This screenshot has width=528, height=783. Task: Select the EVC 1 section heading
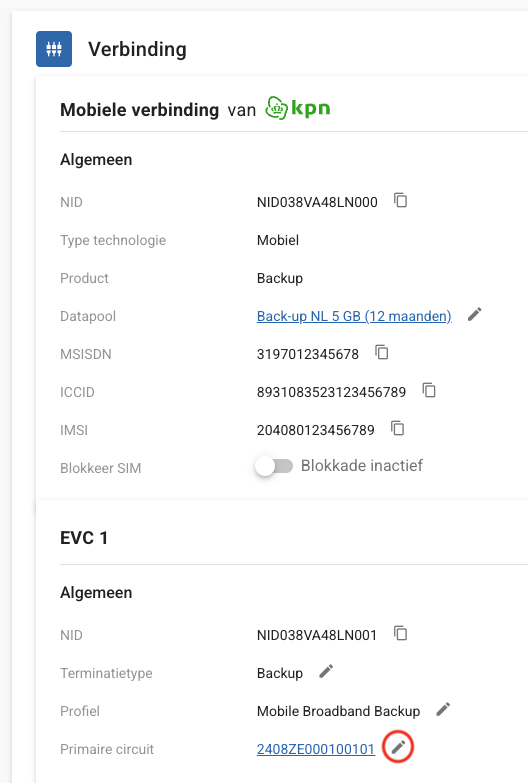point(84,538)
